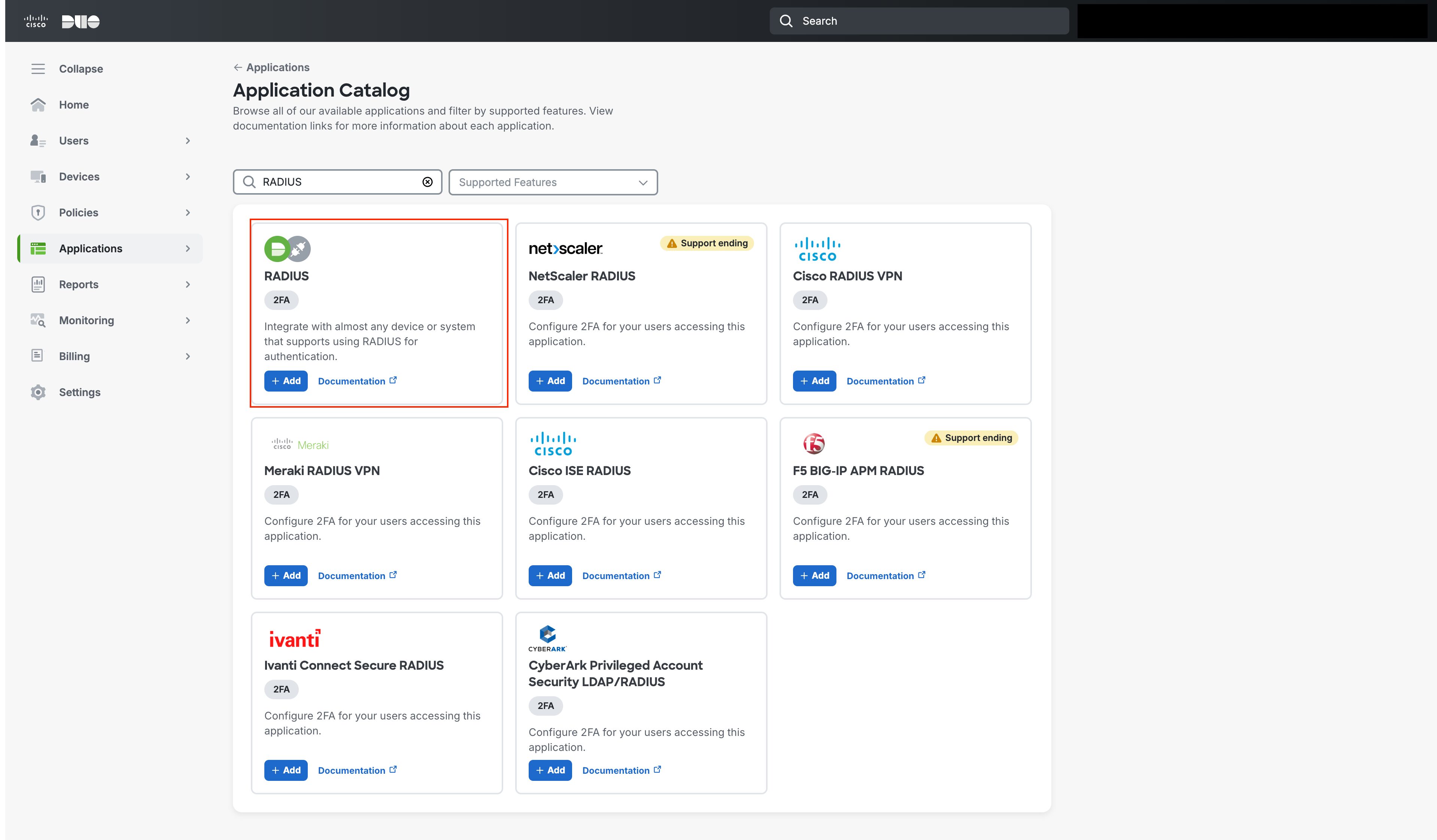Add the Meraki RADIUS VPN application
The image size is (1437, 840).
pyautogui.click(x=286, y=575)
